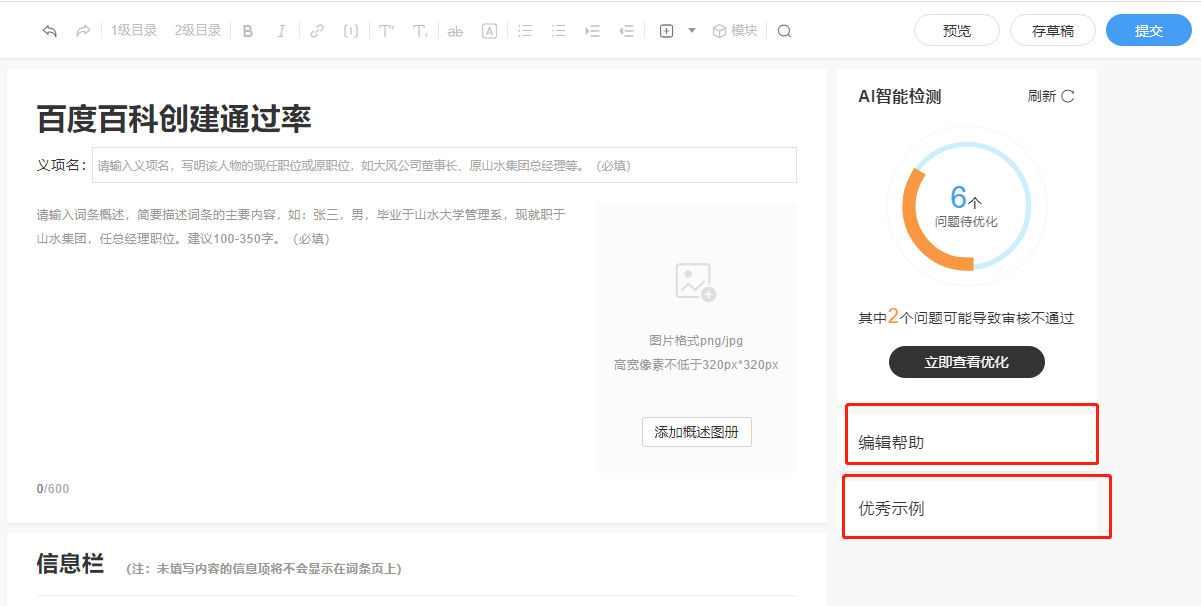The image size is (1201, 606).
Task: Click the boxed letter A icon
Action: click(489, 31)
